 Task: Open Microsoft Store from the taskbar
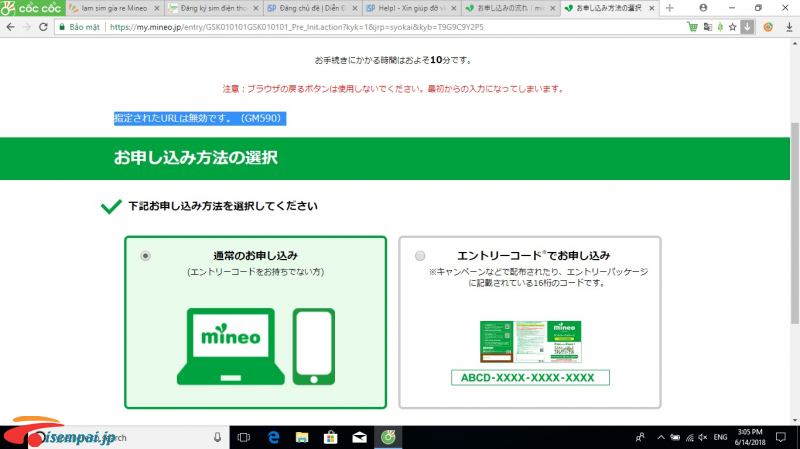click(331, 437)
